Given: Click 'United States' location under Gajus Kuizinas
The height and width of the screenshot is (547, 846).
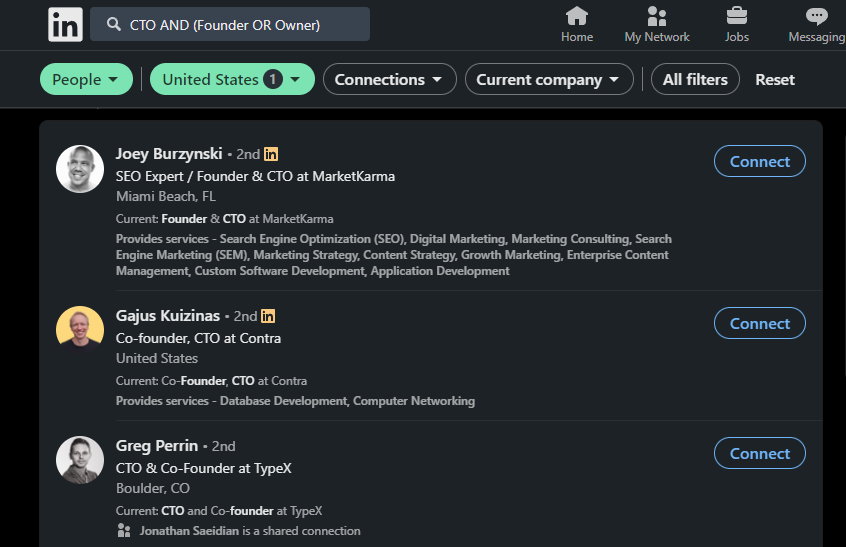Looking at the screenshot, I should (157, 358).
